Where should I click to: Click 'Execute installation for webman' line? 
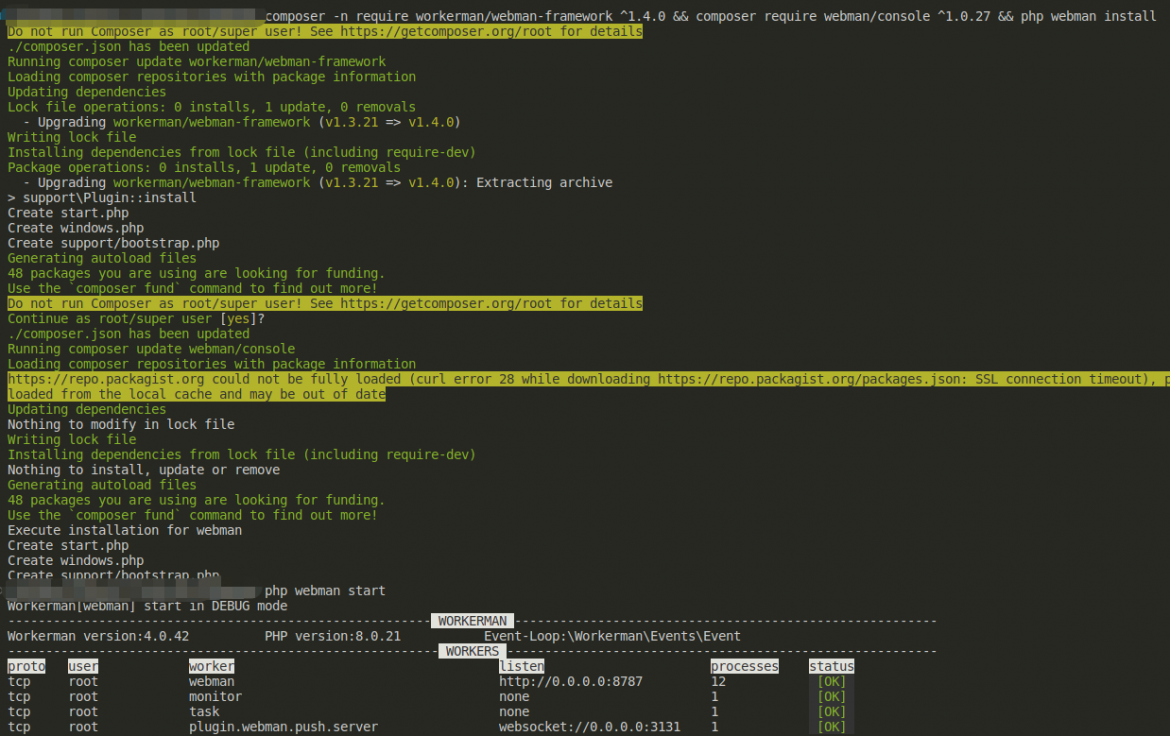pyautogui.click(x=125, y=530)
